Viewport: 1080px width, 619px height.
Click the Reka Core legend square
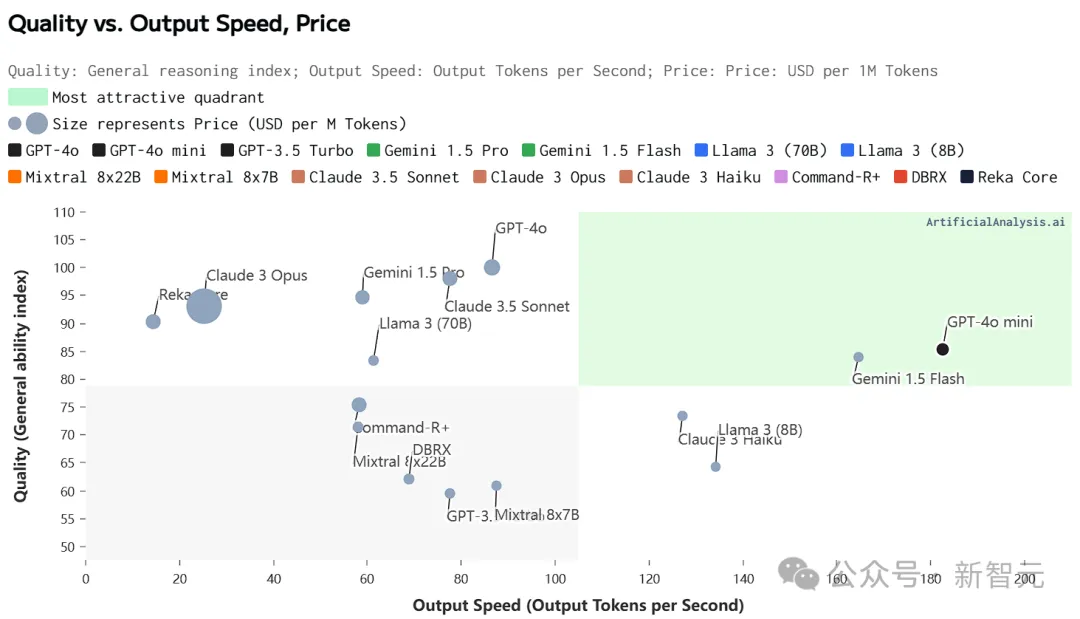[967, 177]
